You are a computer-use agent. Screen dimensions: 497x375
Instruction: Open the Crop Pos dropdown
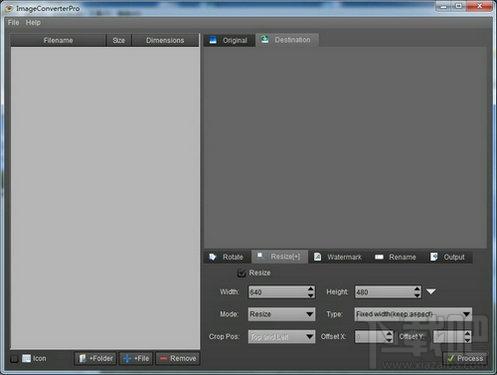pos(282,337)
